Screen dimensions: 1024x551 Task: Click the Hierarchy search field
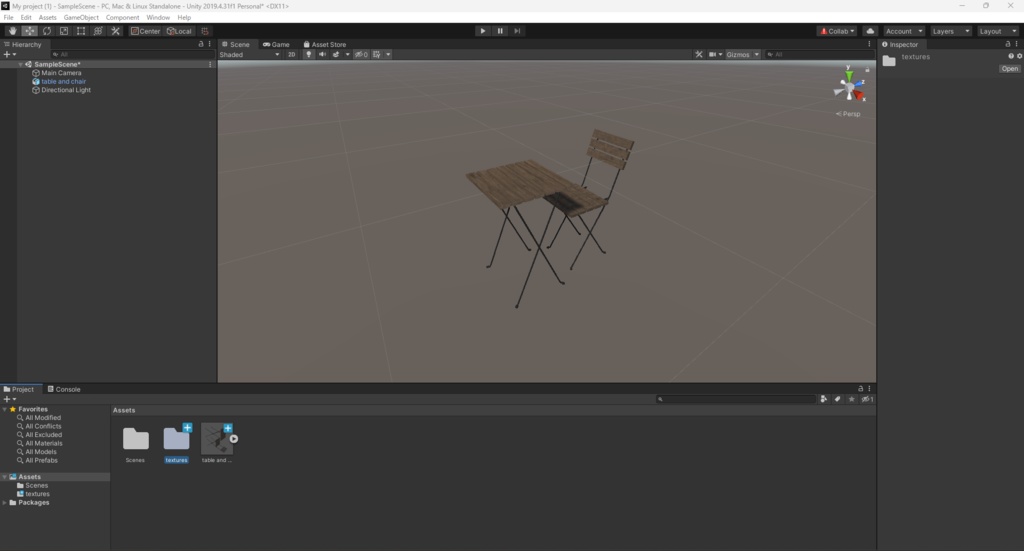[132, 54]
